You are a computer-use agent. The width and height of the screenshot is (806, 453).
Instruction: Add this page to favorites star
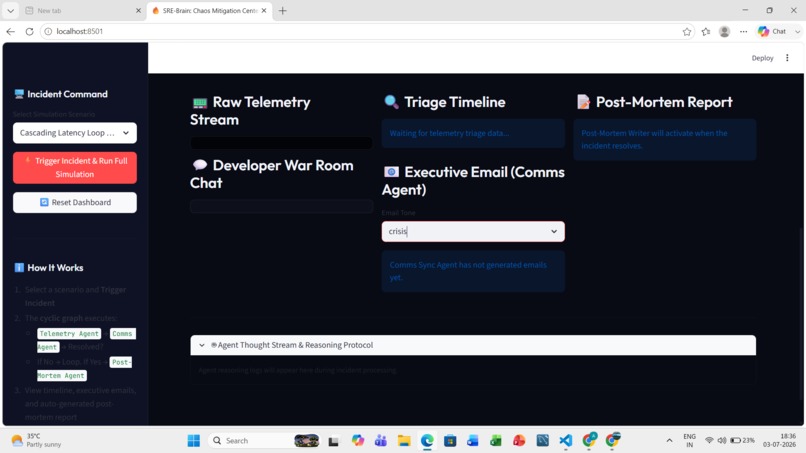tap(687, 31)
